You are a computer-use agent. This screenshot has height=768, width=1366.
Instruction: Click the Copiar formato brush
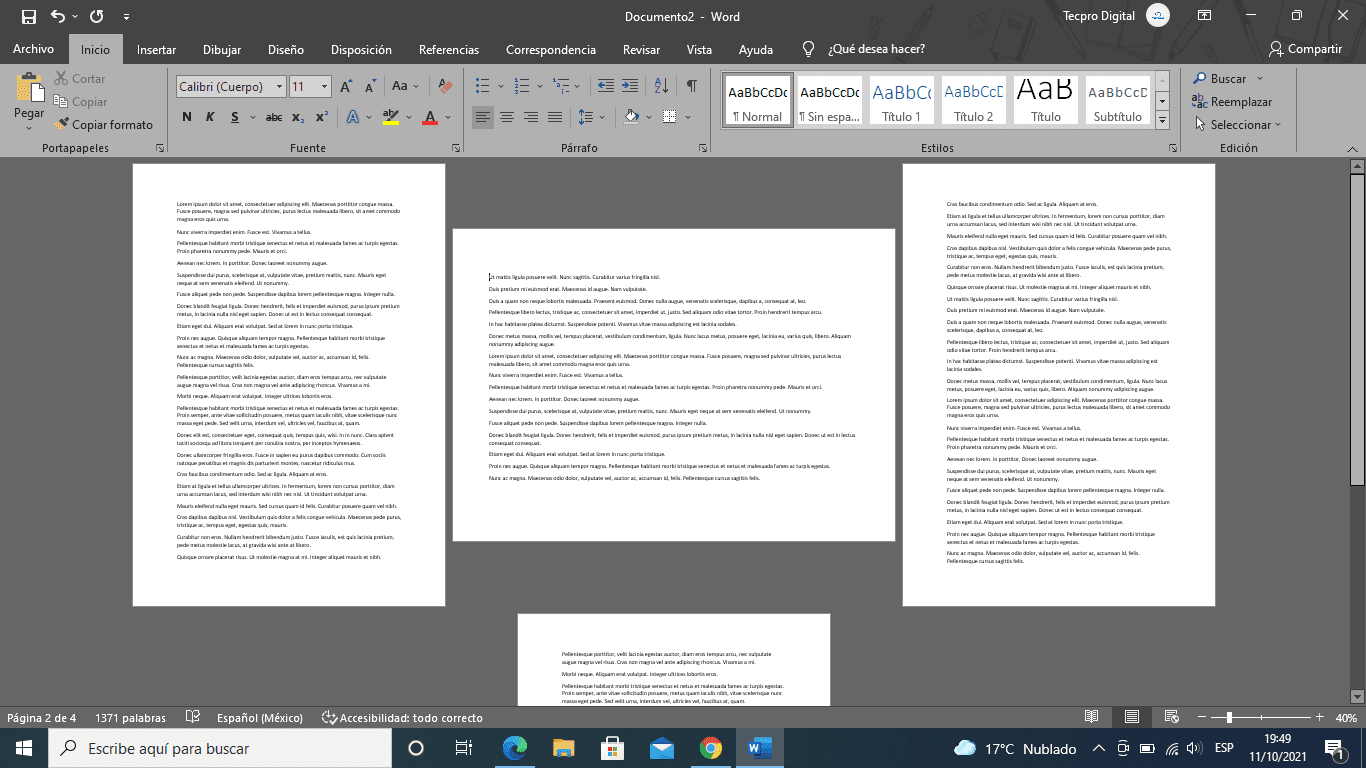pyautogui.click(x=104, y=125)
